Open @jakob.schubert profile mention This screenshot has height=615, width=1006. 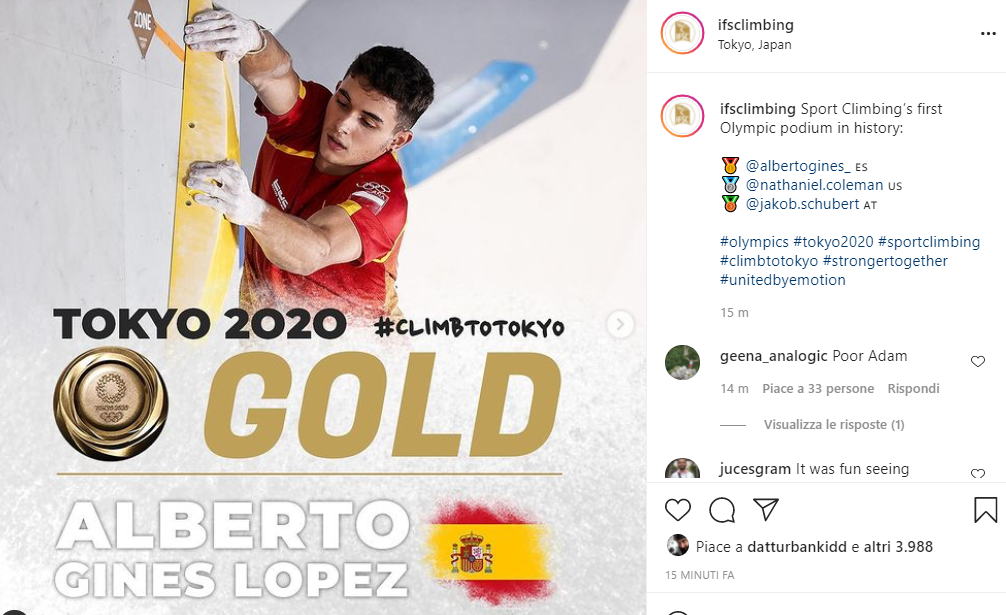click(x=802, y=205)
